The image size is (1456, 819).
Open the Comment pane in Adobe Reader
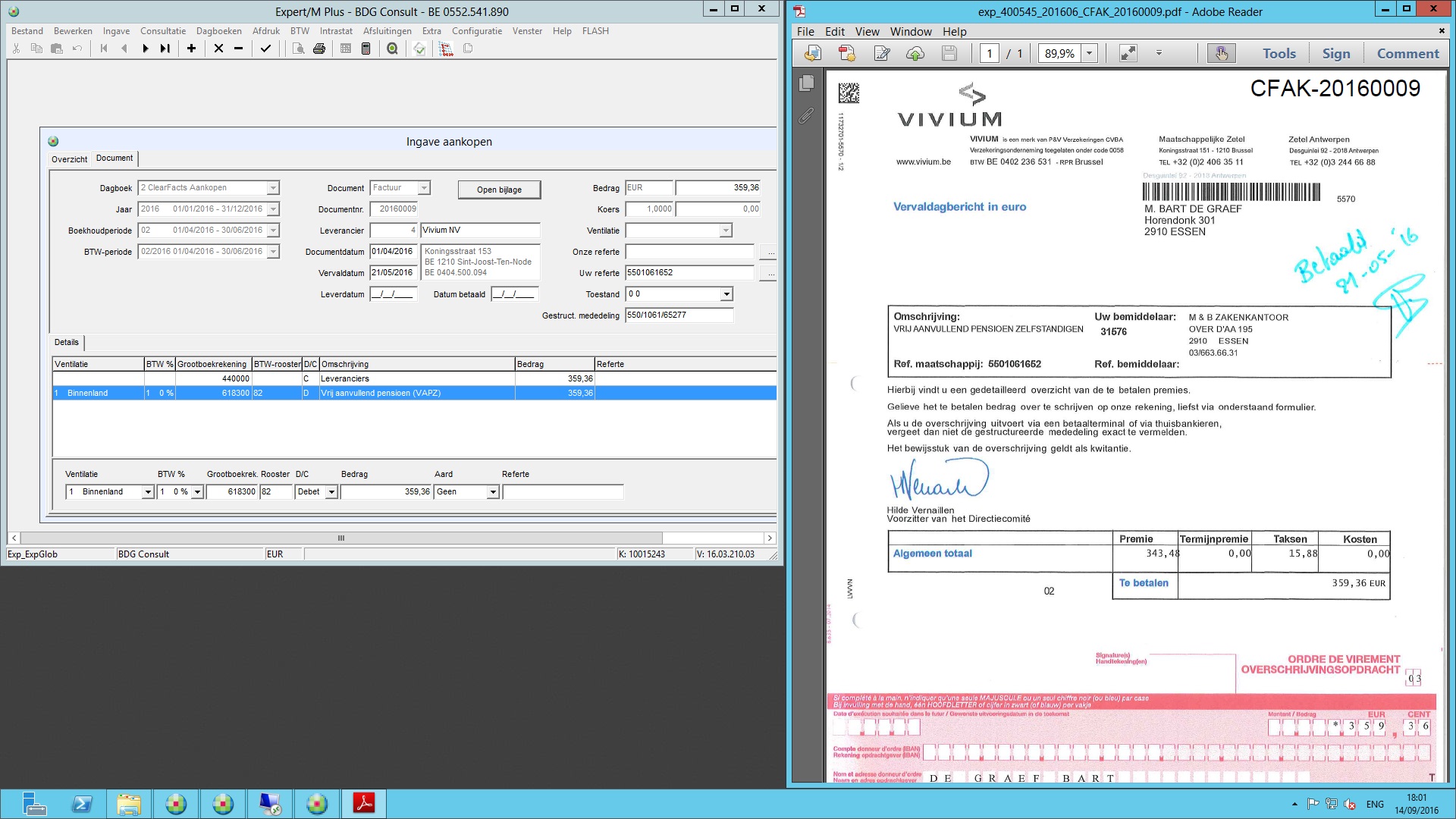[x=1407, y=53]
